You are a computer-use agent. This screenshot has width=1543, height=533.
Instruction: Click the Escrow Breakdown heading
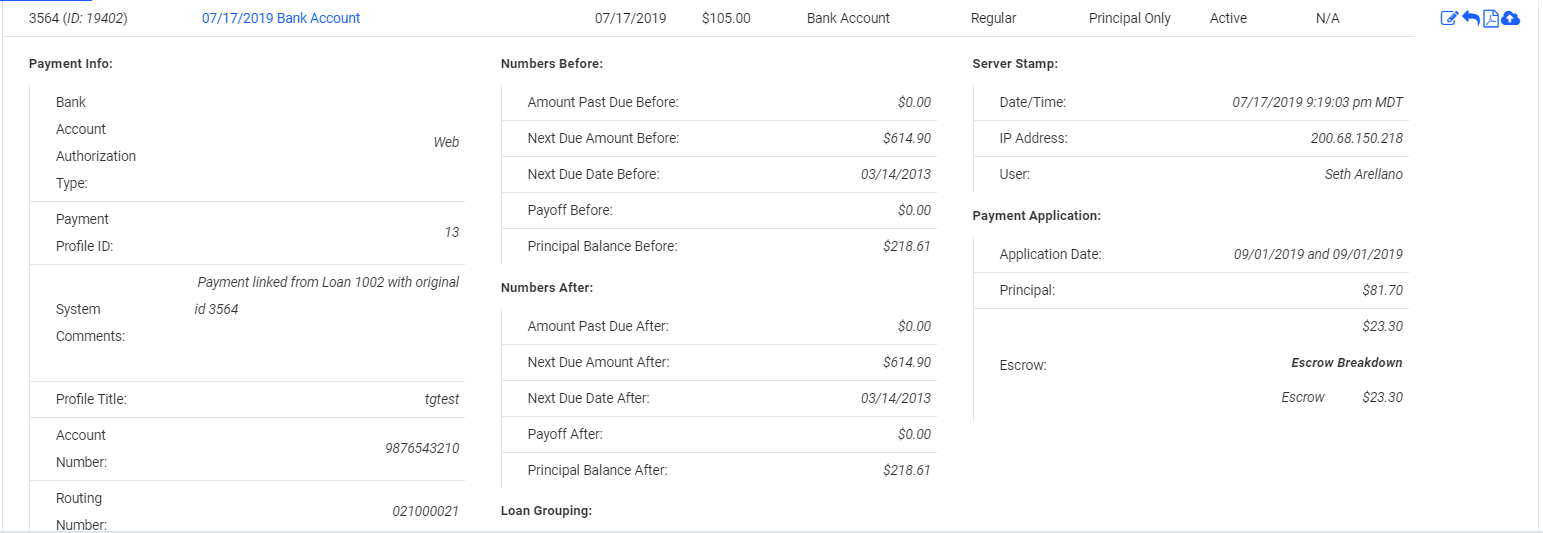[1347, 362]
